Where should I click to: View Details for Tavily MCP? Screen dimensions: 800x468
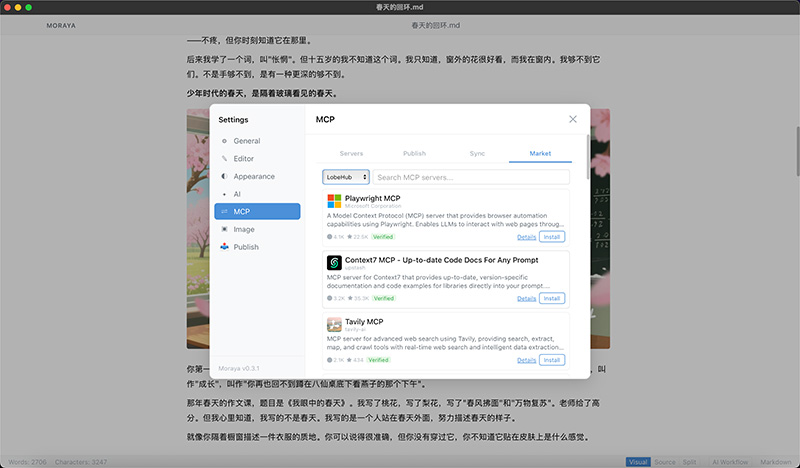coord(526,360)
